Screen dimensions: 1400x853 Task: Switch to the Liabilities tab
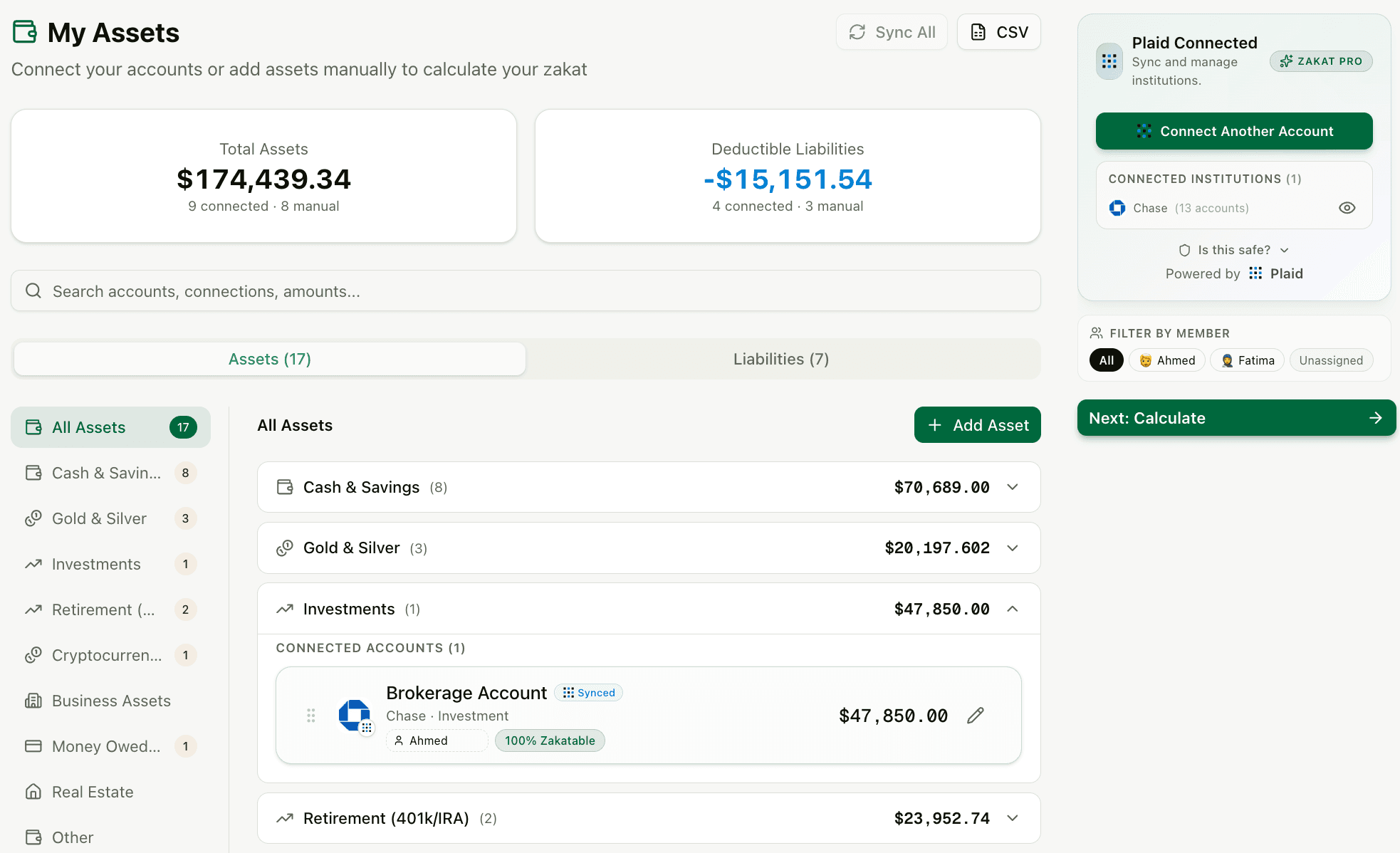click(x=780, y=359)
